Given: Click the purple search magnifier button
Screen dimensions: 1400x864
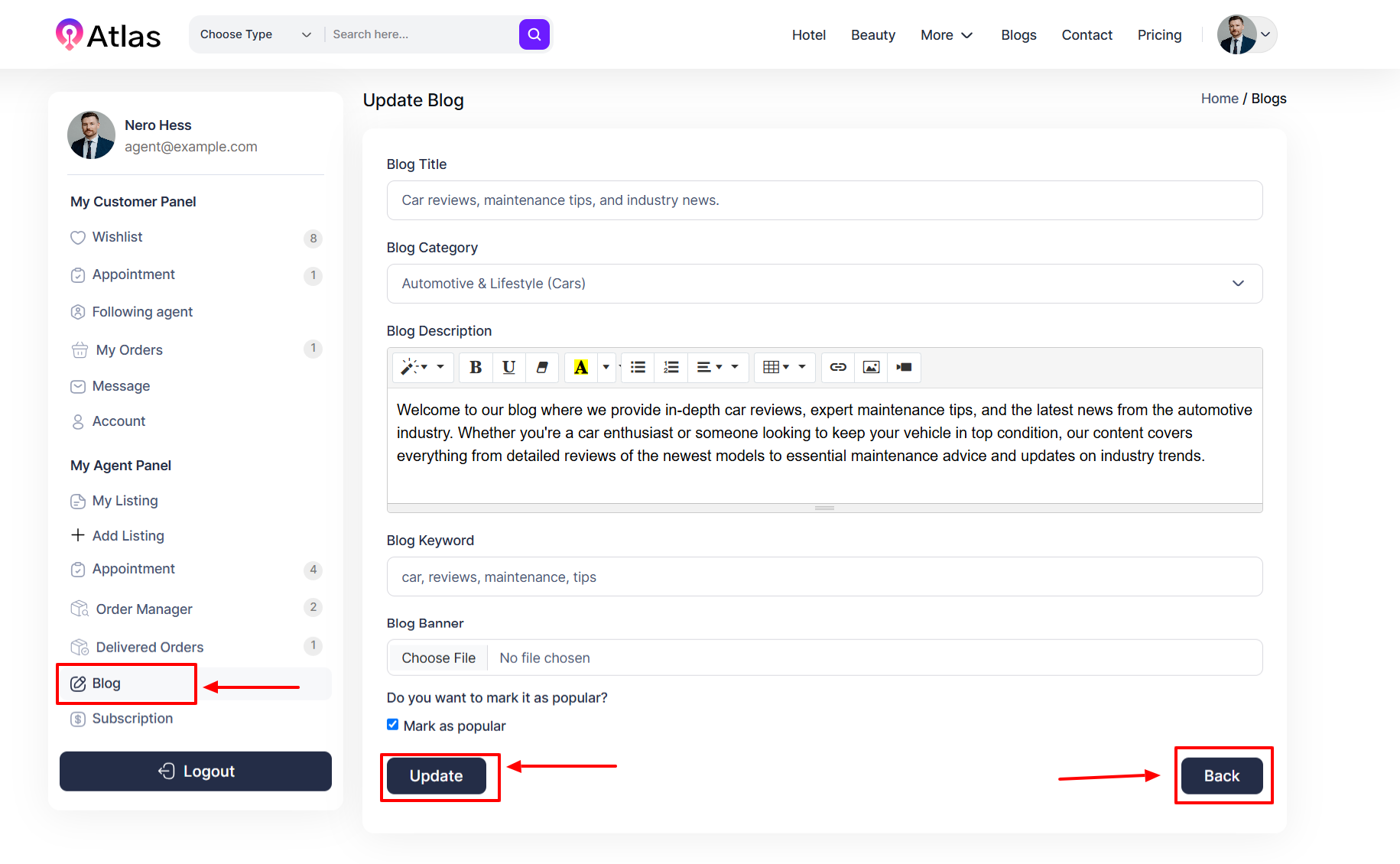Looking at the screenshot, I should click(534, 34).
